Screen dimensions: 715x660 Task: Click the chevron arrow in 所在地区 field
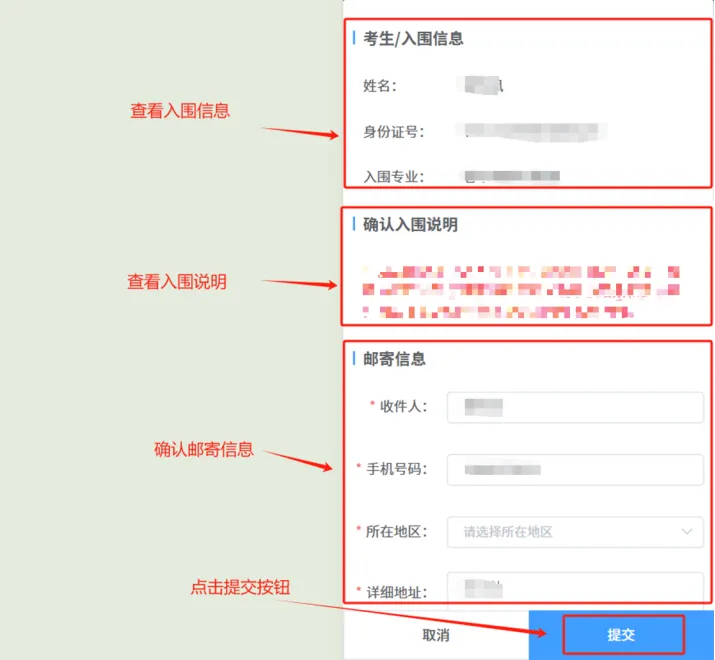pos(687,532)
